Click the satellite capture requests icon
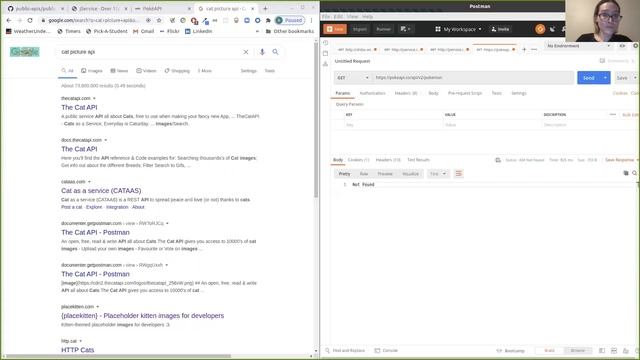The width and height of the screenshot is (640, 360). click(552, 29)
